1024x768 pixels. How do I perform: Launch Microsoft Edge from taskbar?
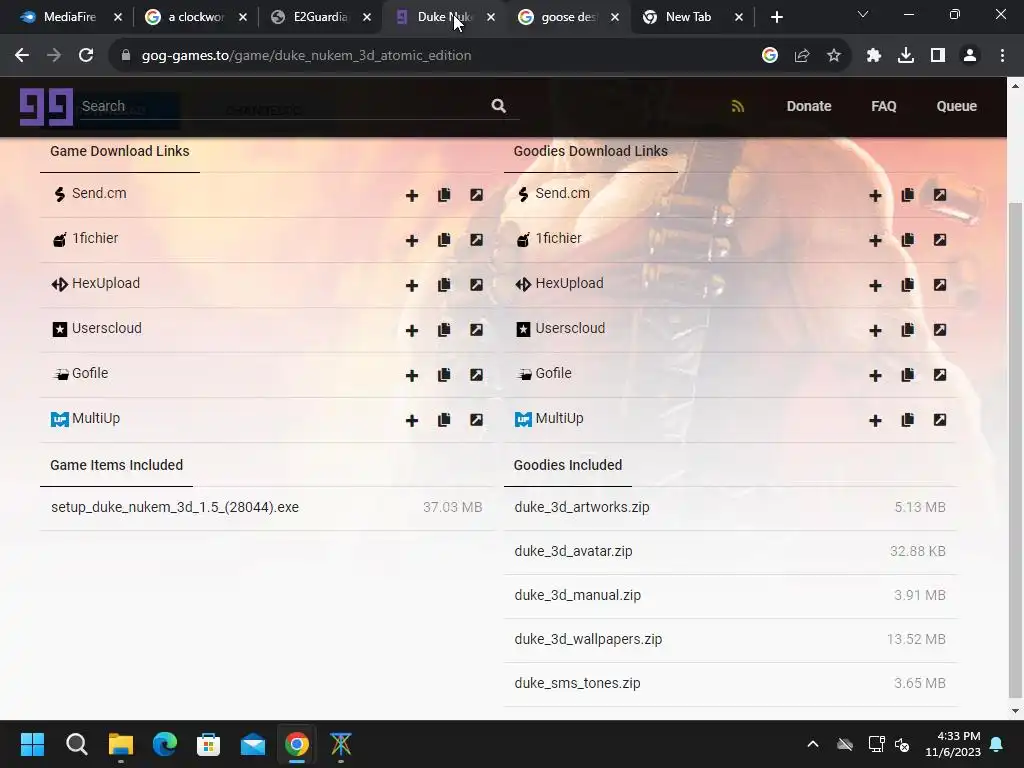pos(165,744)
